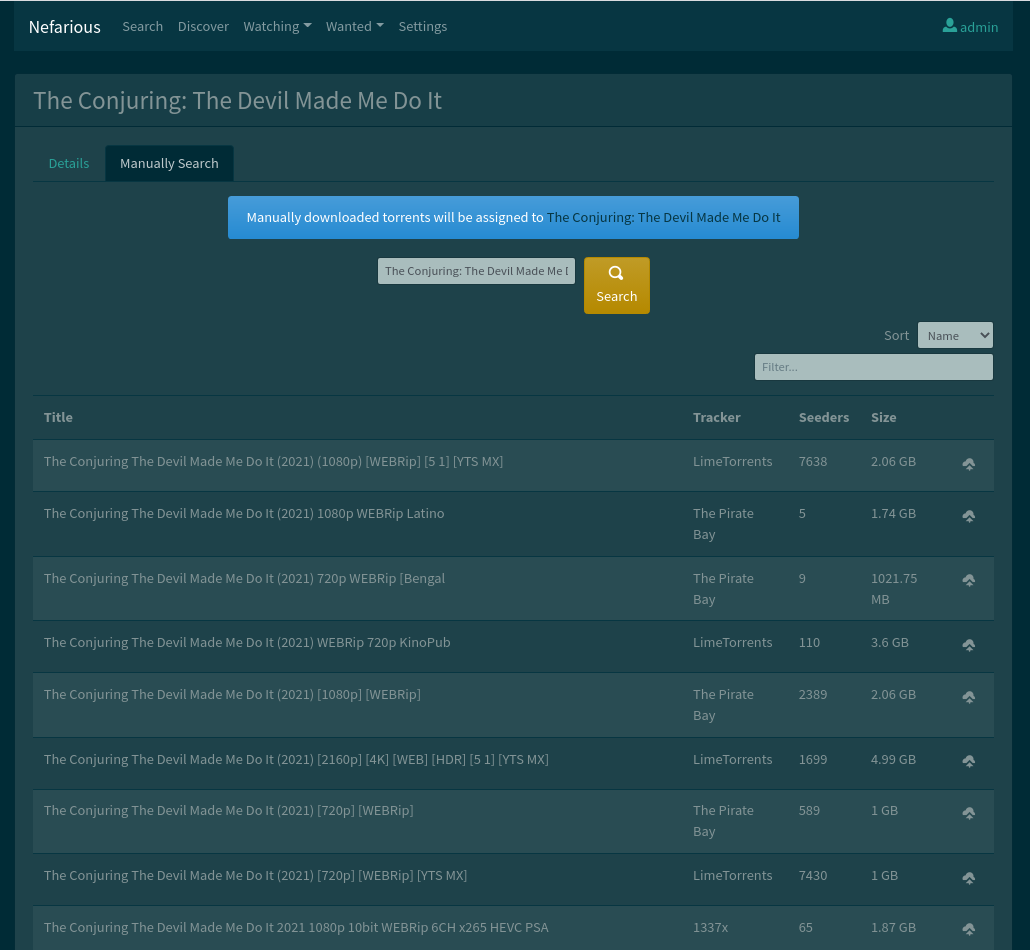Download the WEBRip 720p KinoPub torrent
1030x950 pixels.
point(968,645)
